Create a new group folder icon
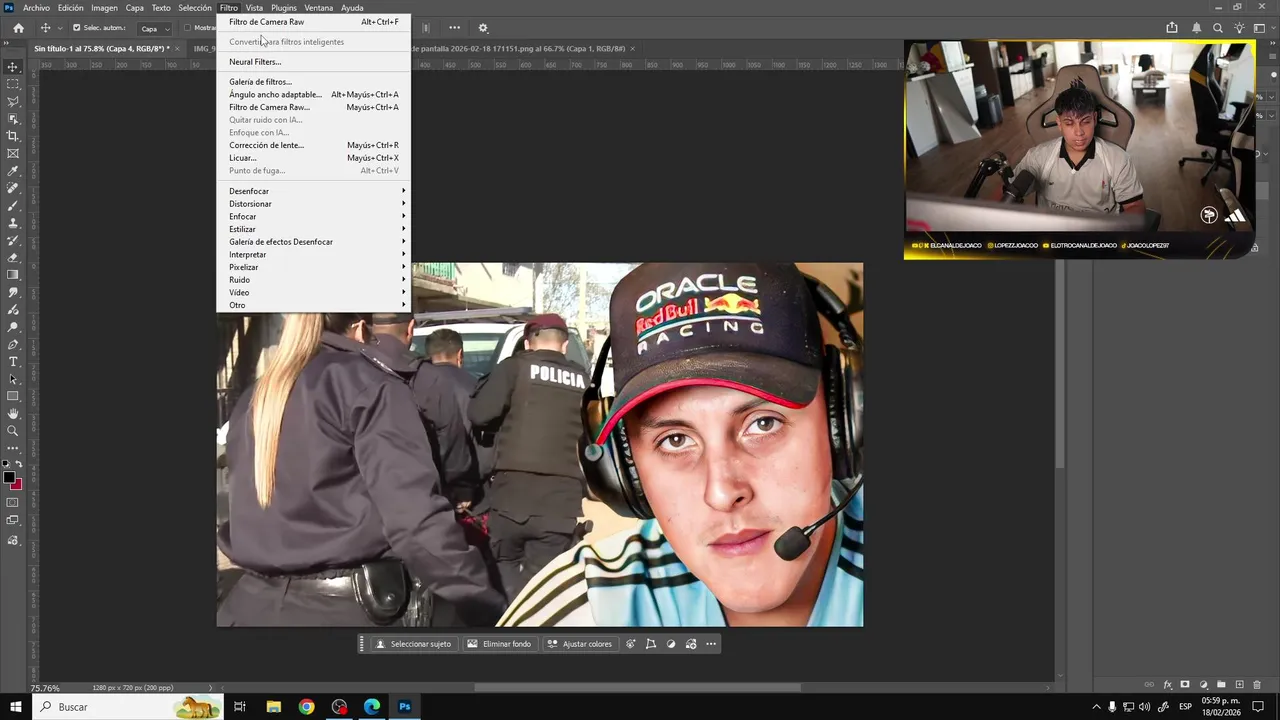The image size is (1280, 720). pos(1221,685)
